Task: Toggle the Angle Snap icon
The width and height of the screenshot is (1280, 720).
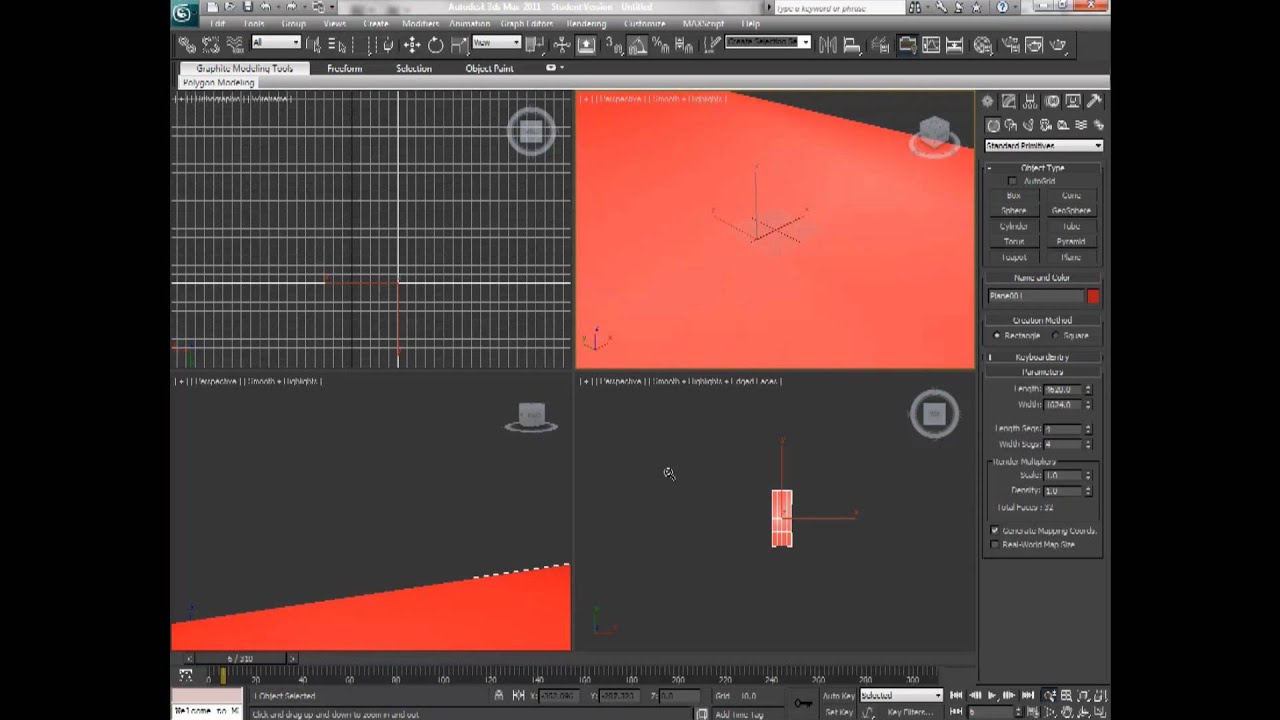Action: tap(637, 45)
